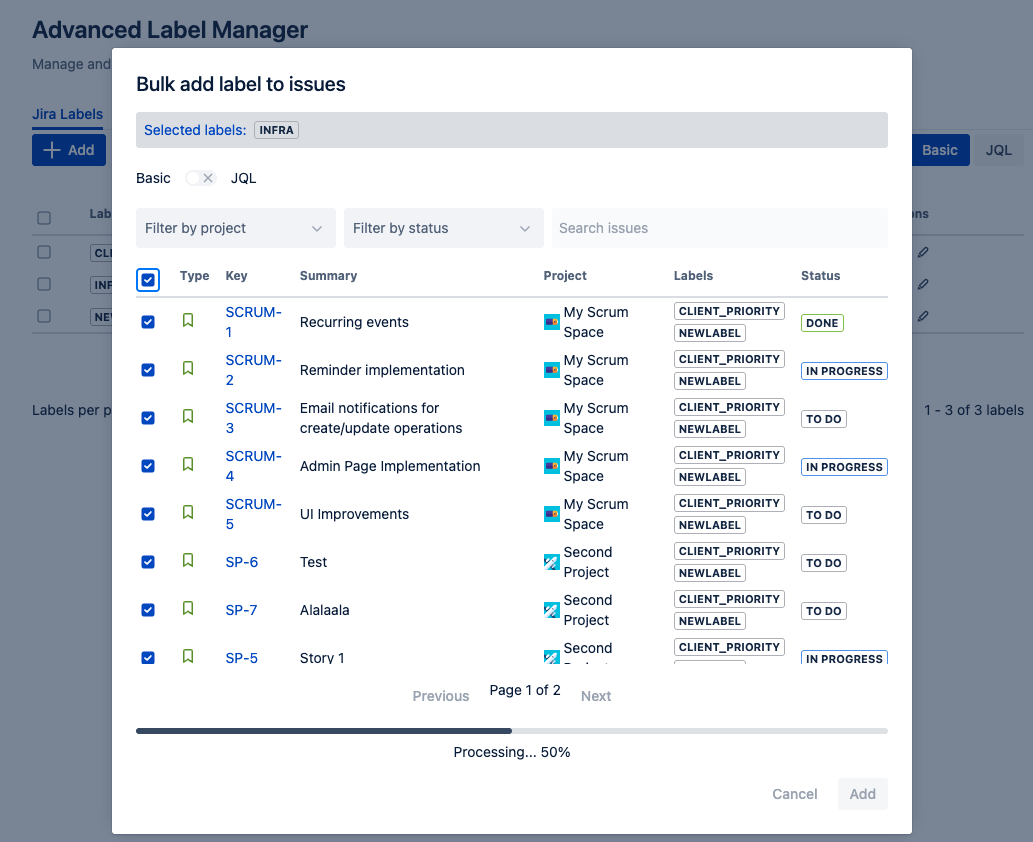The width and height of the screenshot is (1033, 842).
Task: Uncheck the select-all checkbox in the table header
Action: click(x=148, y=280)
